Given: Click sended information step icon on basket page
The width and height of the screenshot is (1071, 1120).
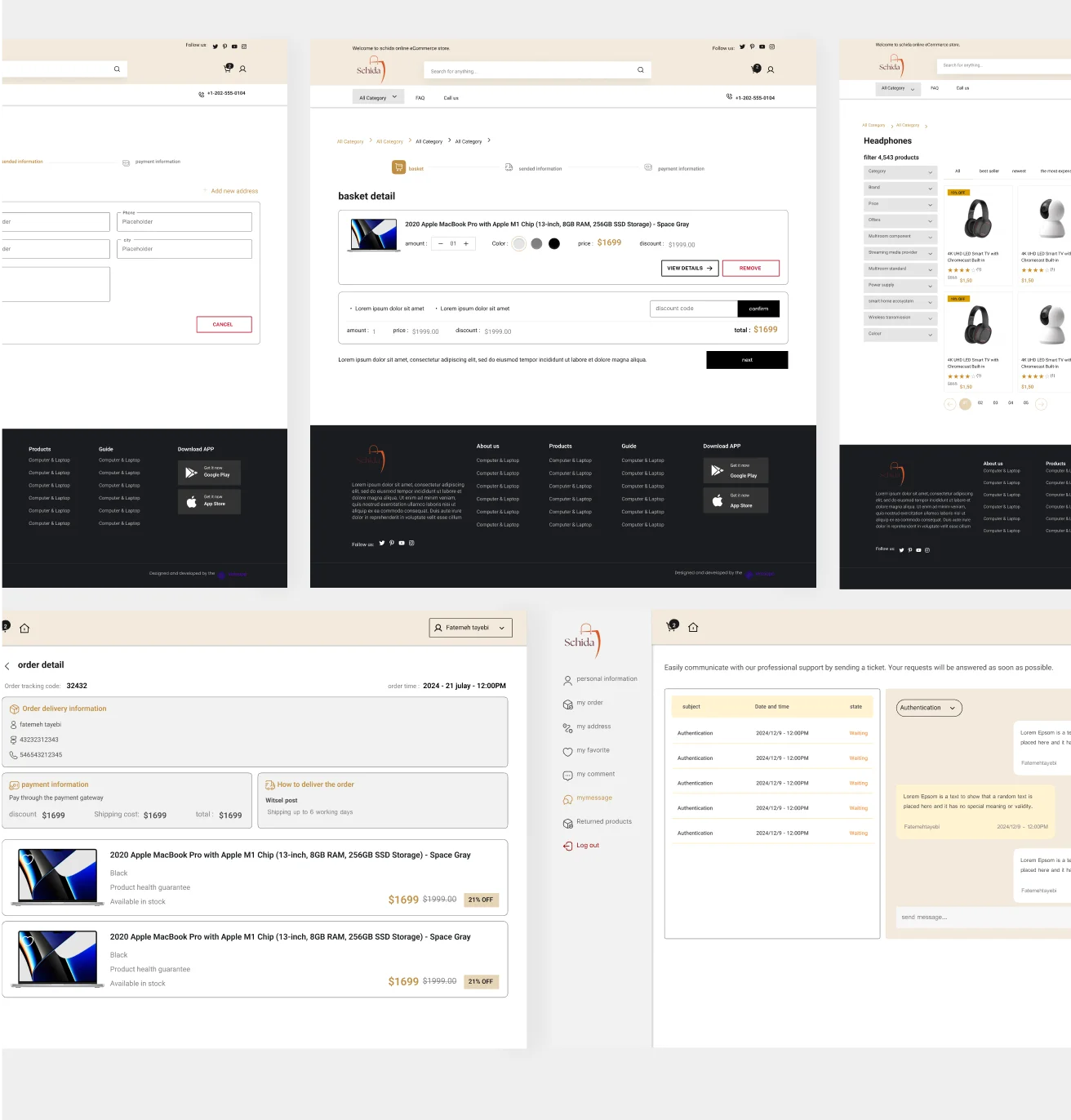Looking at the screenshot, I should click(509, 167).
